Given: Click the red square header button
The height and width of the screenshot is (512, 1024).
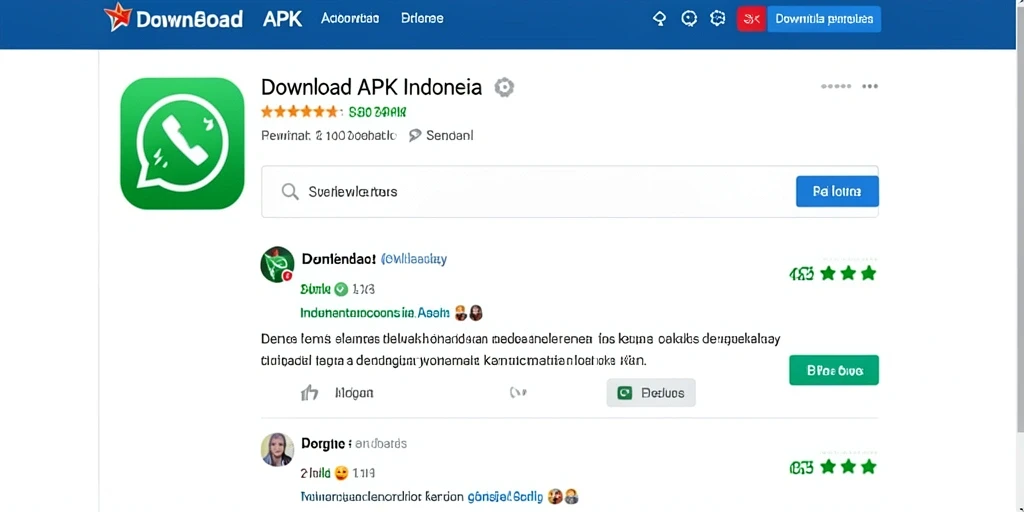Looking at the screenshot, I should [752, 19].
